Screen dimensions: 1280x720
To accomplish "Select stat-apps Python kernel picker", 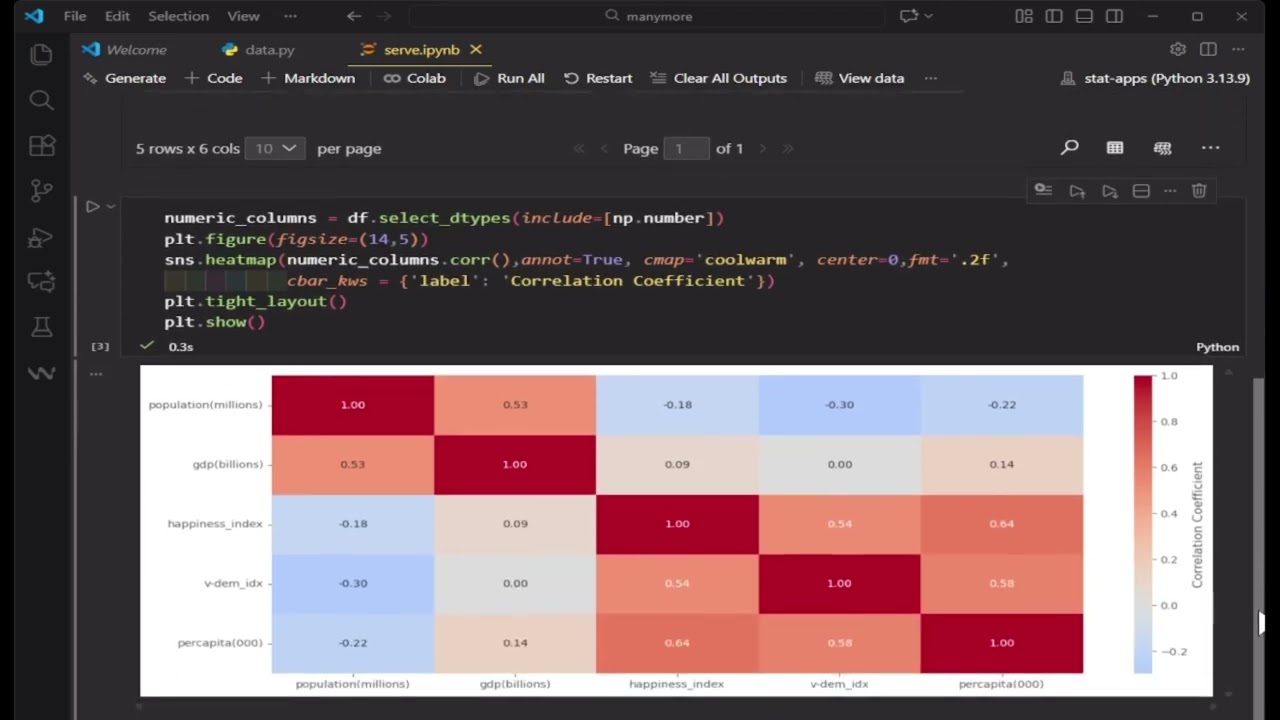I will click(1155, 78).
